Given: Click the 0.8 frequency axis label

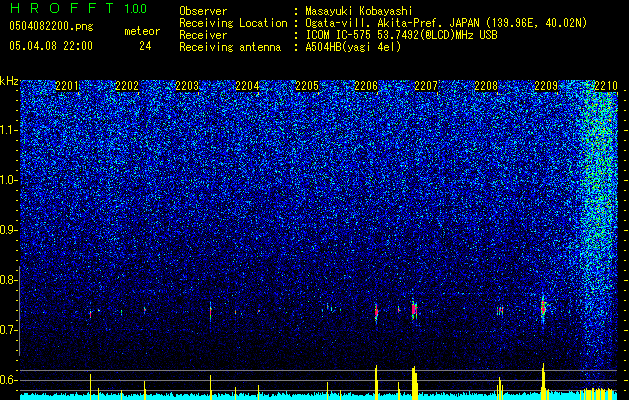Looking at the screenshot, I should (x=9, y=280).
